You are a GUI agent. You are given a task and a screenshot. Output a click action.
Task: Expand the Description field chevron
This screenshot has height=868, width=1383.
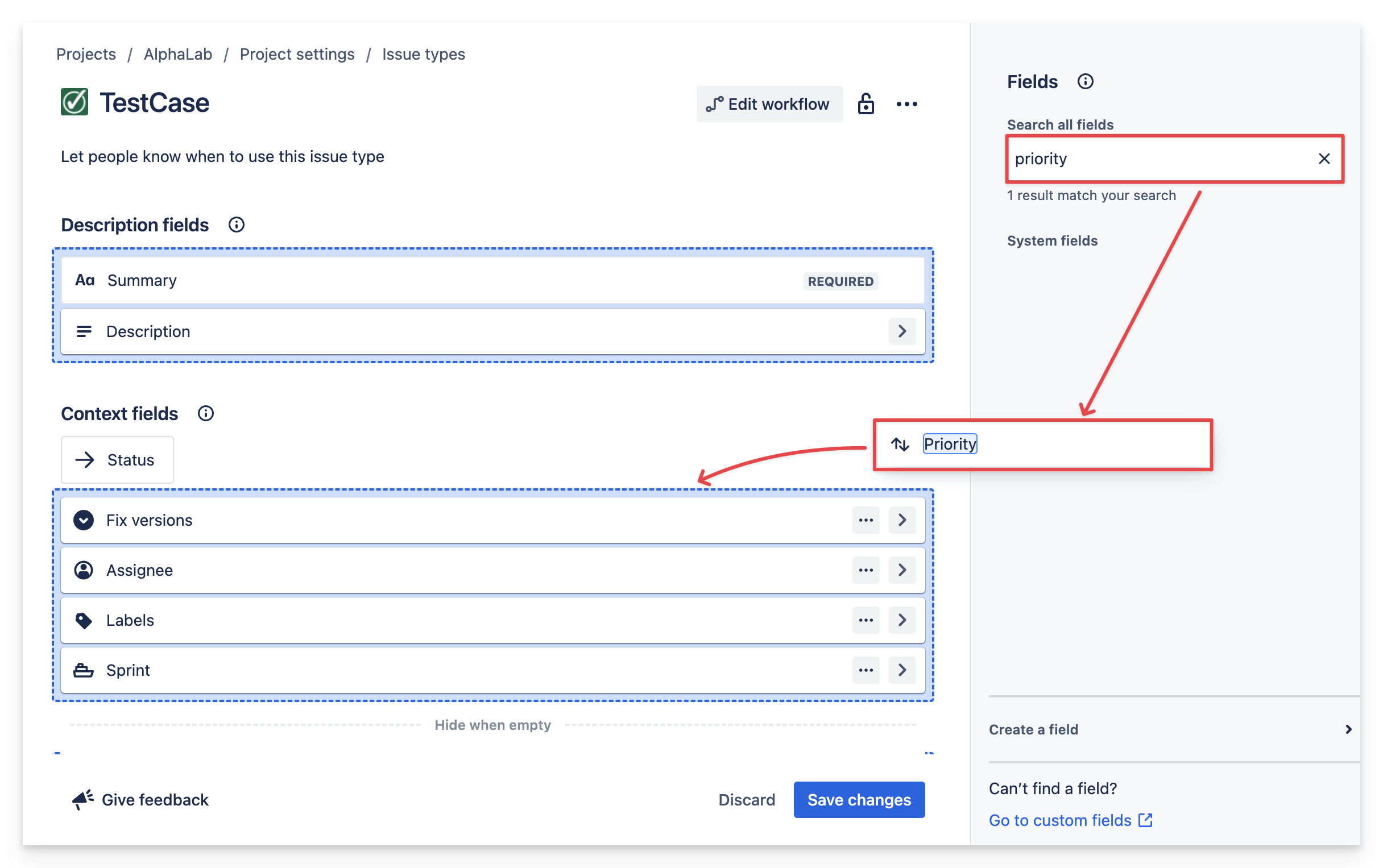coord(902,331)
